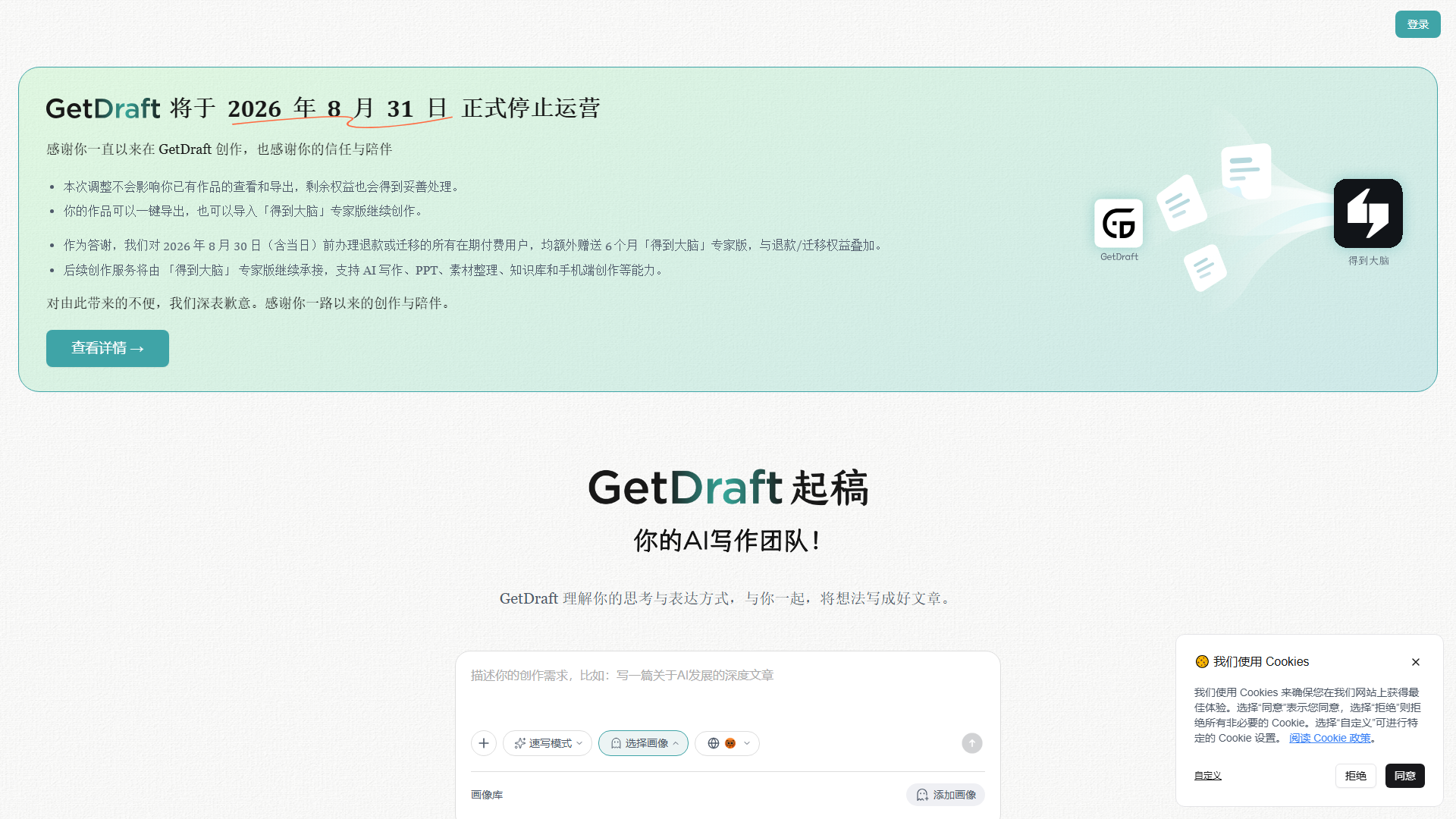The image size is (1456, 819).
Task: Click 同意 cookies button
Action: point(1405,776)
